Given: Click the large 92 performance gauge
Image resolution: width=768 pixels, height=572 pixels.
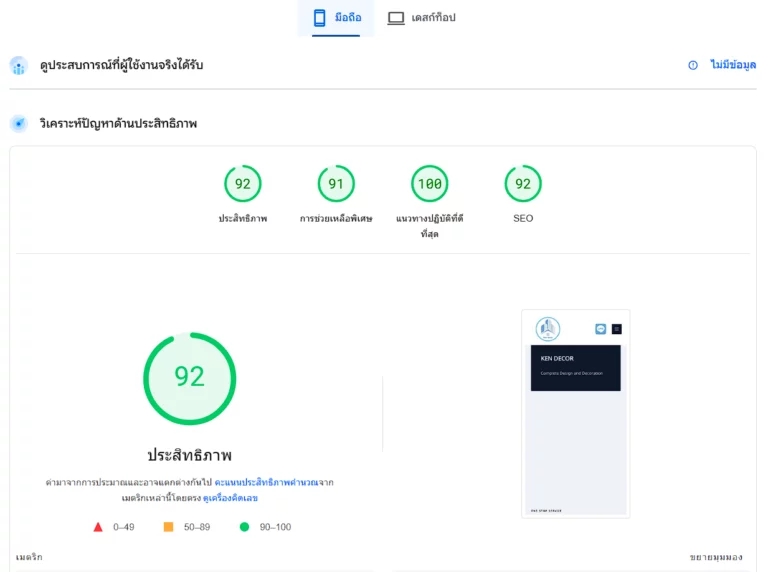Looking at the screenshot, I should (190, 379).
